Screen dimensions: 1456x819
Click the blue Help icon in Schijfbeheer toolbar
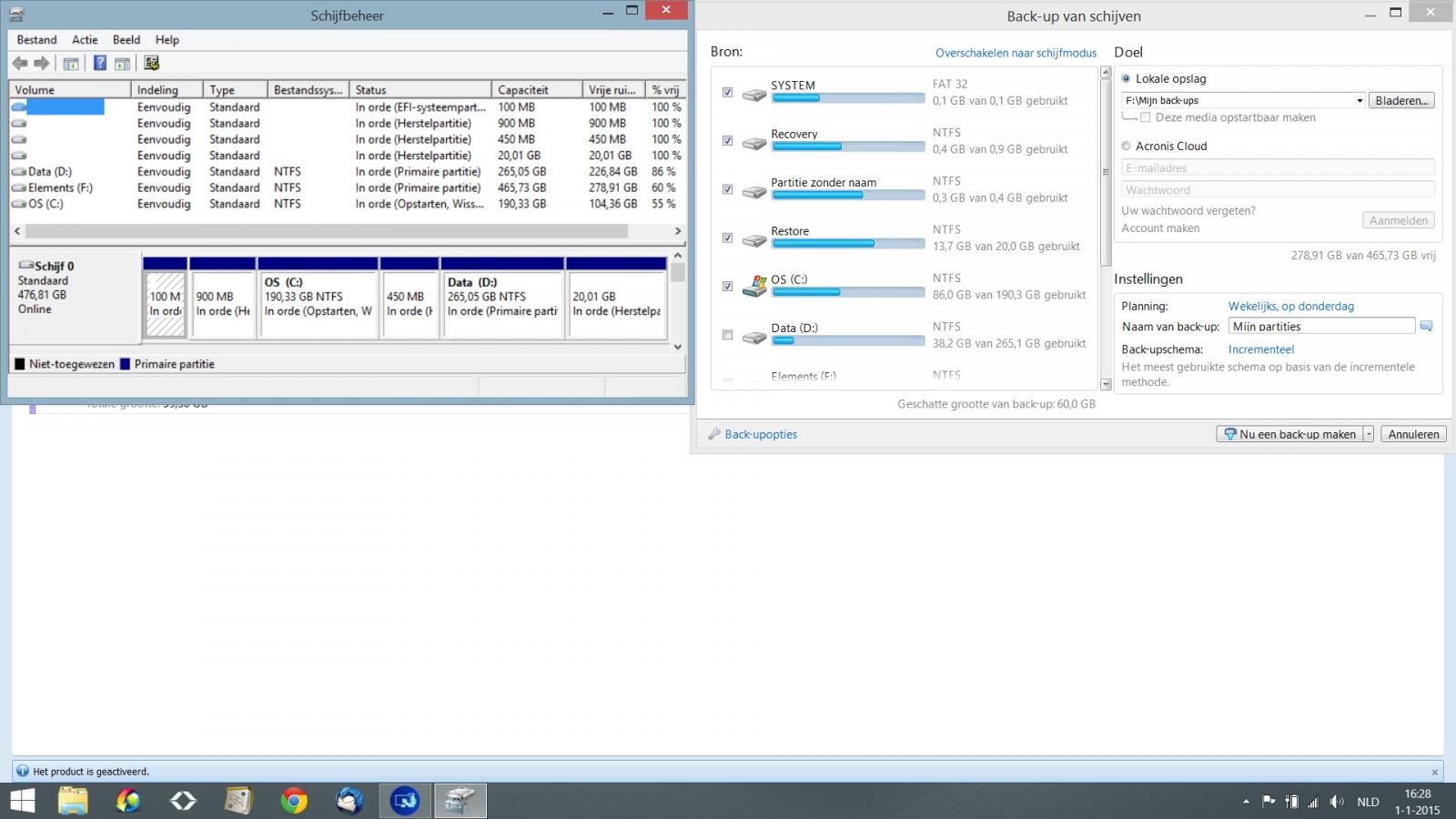click(x=100, y=63)
